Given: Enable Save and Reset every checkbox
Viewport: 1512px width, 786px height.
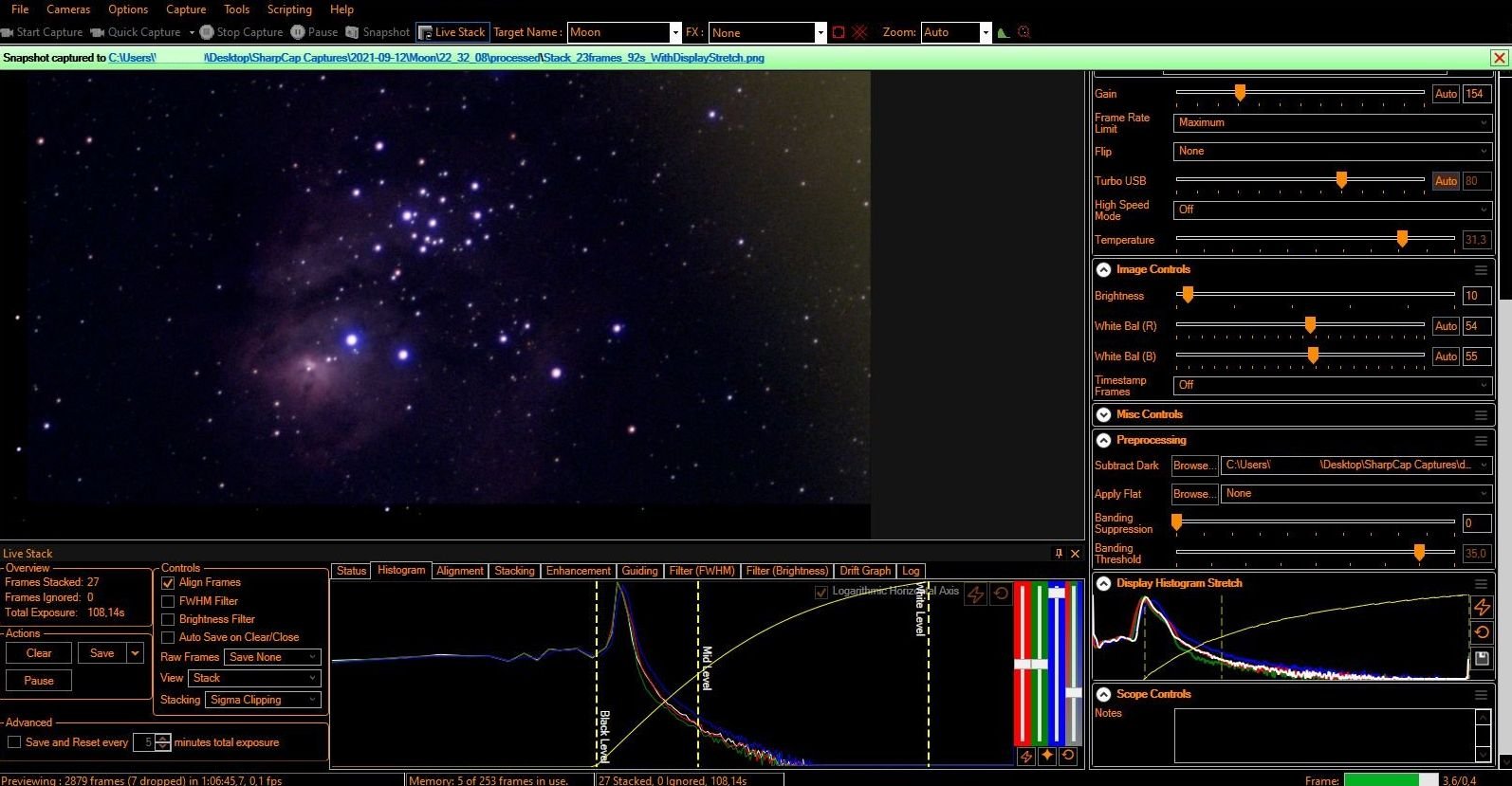Looking at the screenshot, I should pos(14,742).
